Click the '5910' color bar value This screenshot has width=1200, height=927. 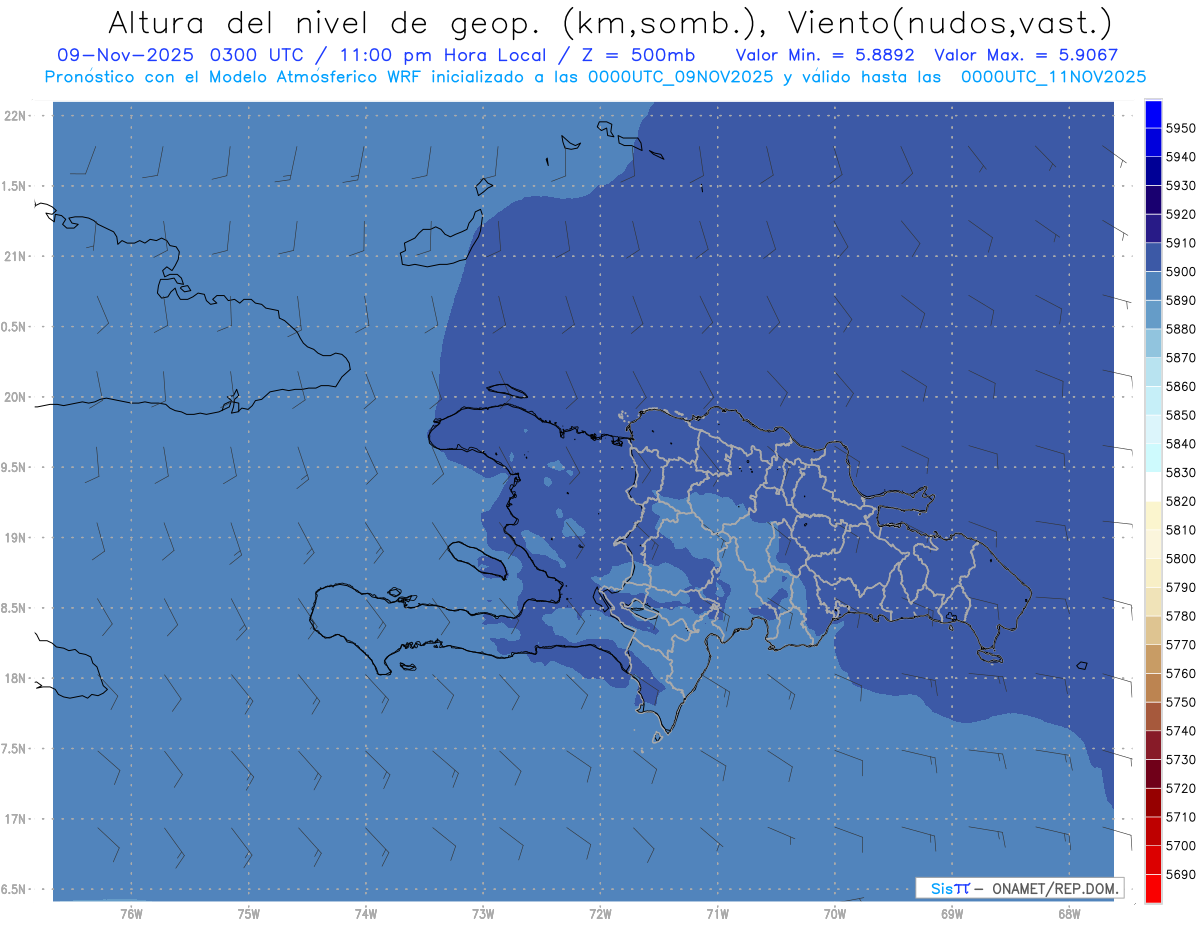1181,243
